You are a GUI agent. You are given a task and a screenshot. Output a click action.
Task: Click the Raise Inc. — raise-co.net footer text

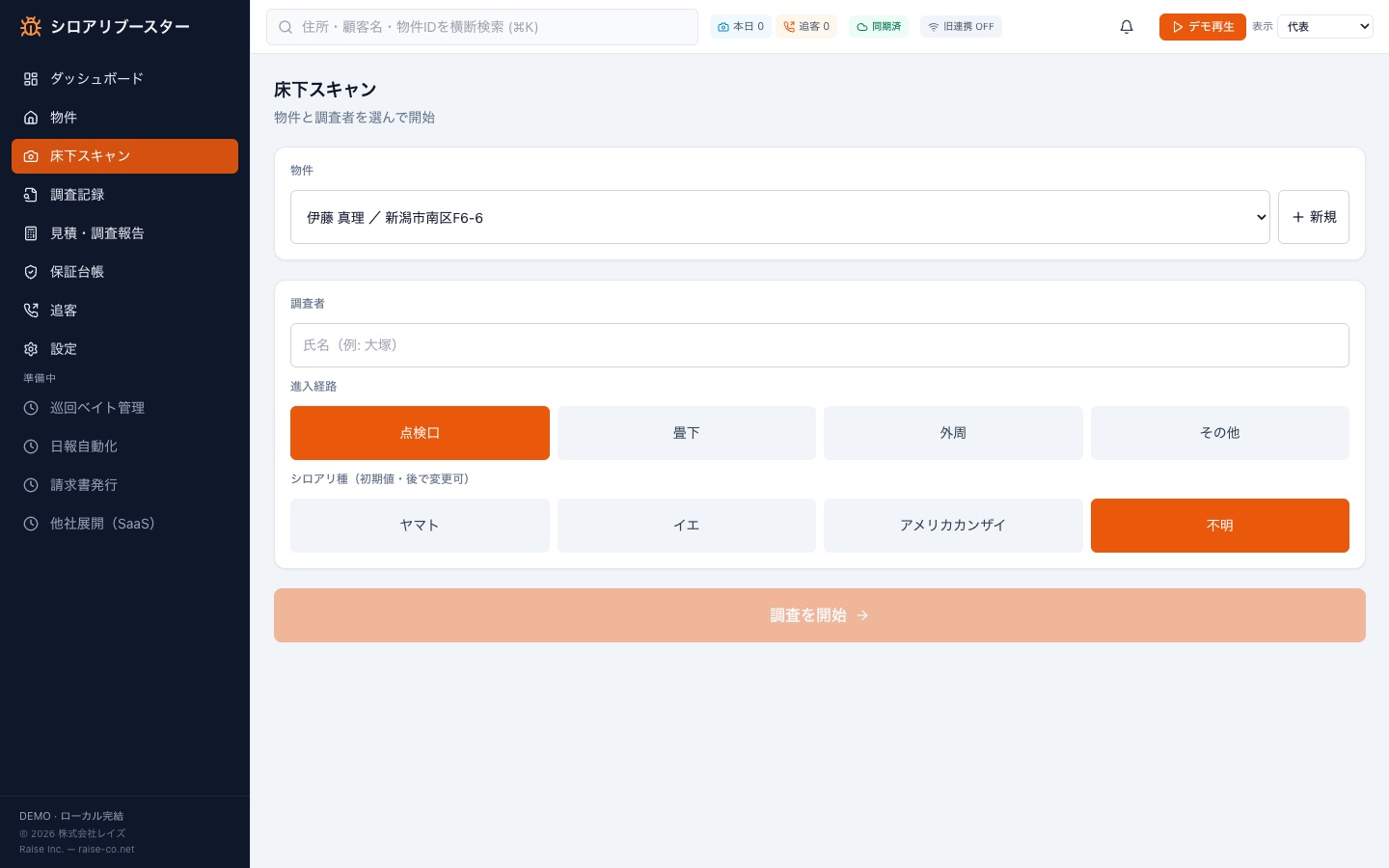coord(77,850)
